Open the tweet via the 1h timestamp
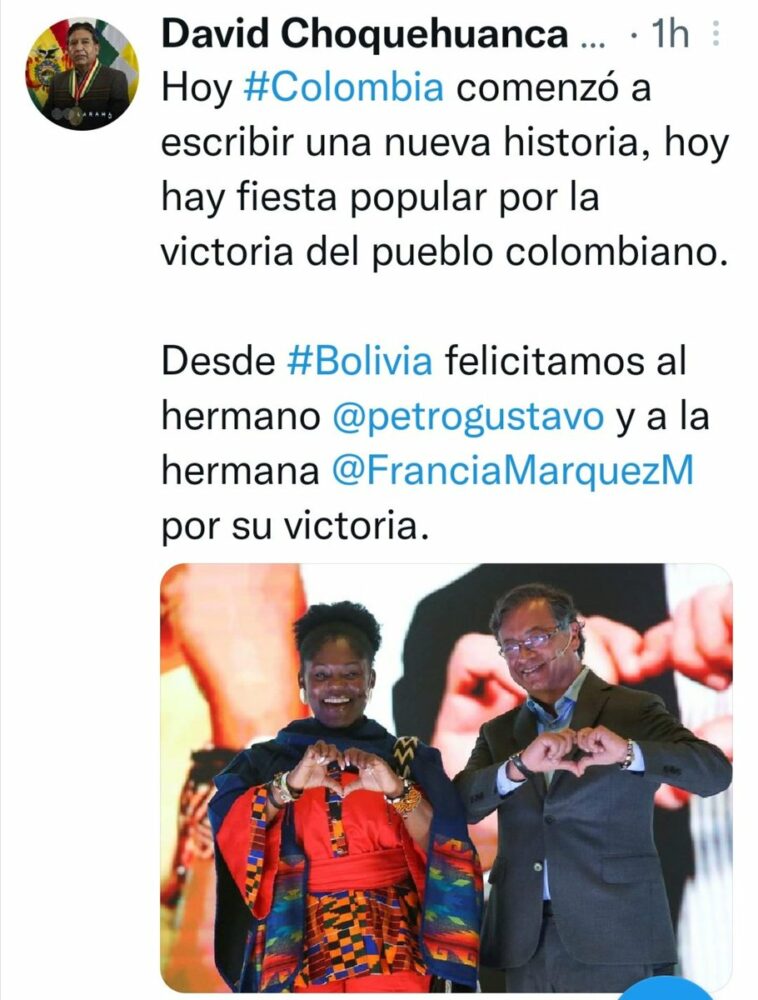The width and height of the screenshot is (758, 1000). click(669, 34)
